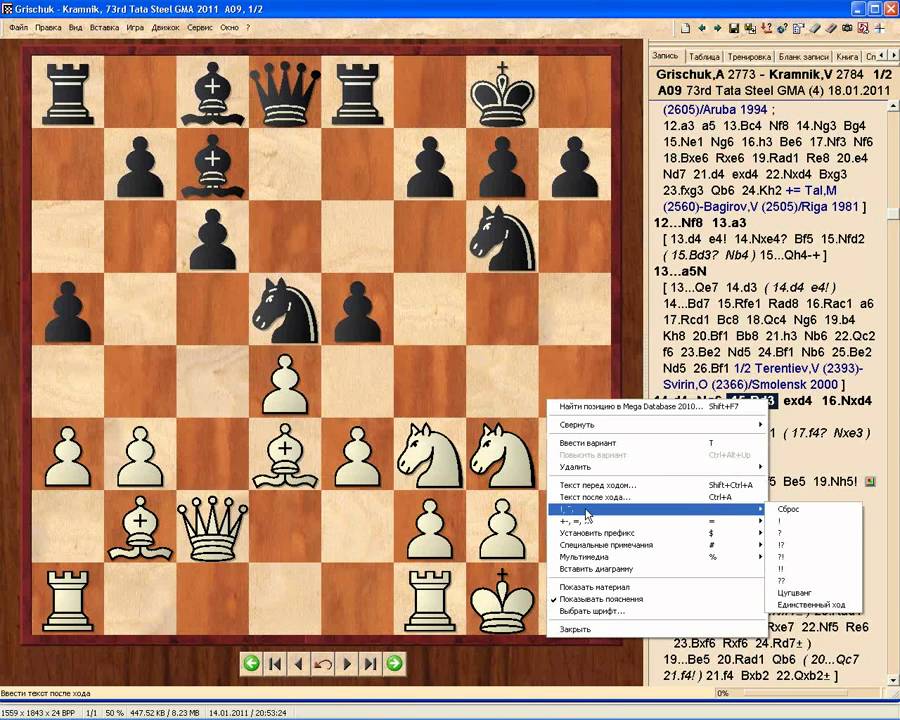Click the globe with question mark icon
The height and width of the screenshot is (720, 900).
(x=782, y=28)
